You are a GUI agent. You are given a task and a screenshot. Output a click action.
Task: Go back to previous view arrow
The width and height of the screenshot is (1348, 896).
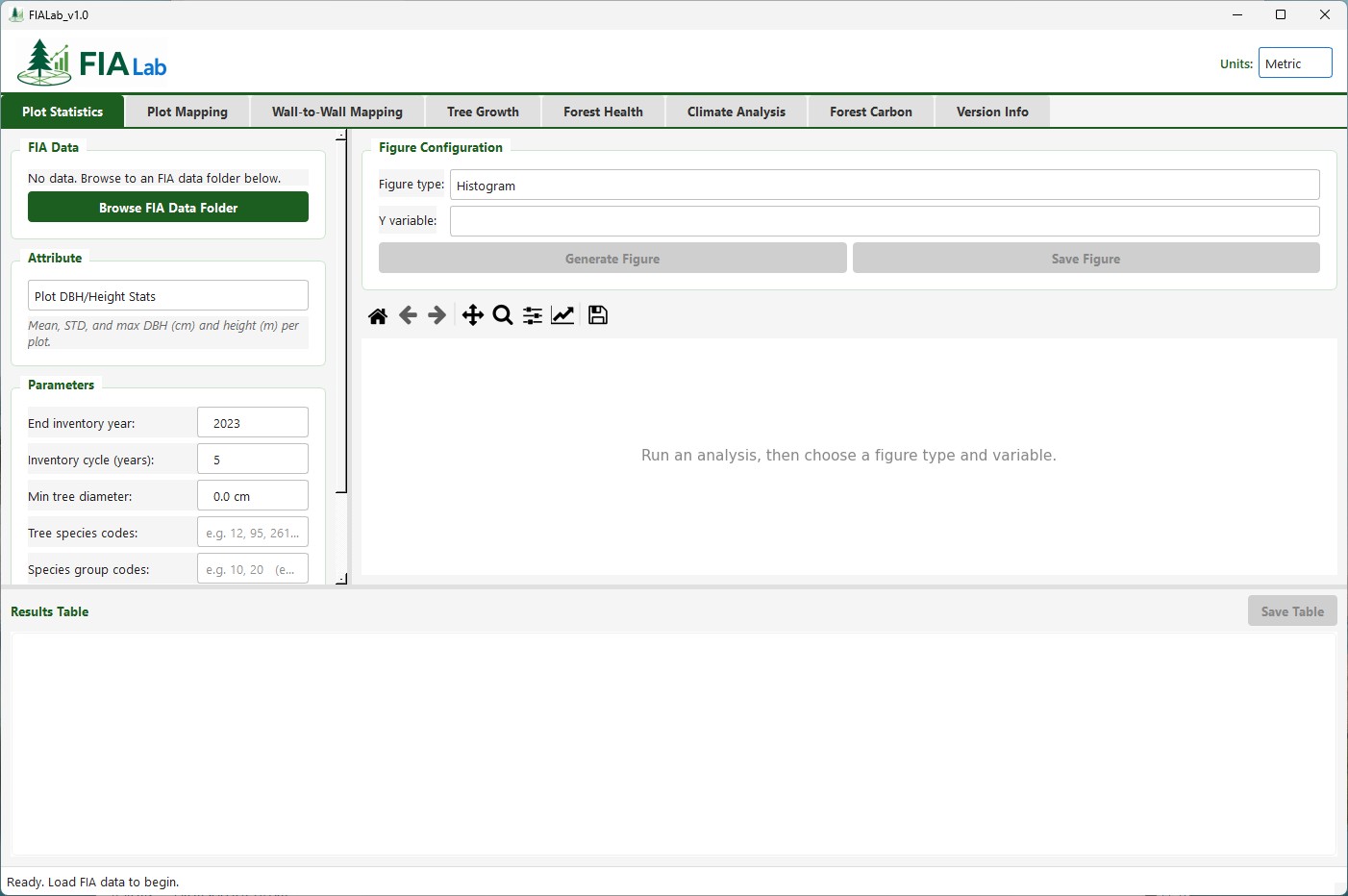408,315
